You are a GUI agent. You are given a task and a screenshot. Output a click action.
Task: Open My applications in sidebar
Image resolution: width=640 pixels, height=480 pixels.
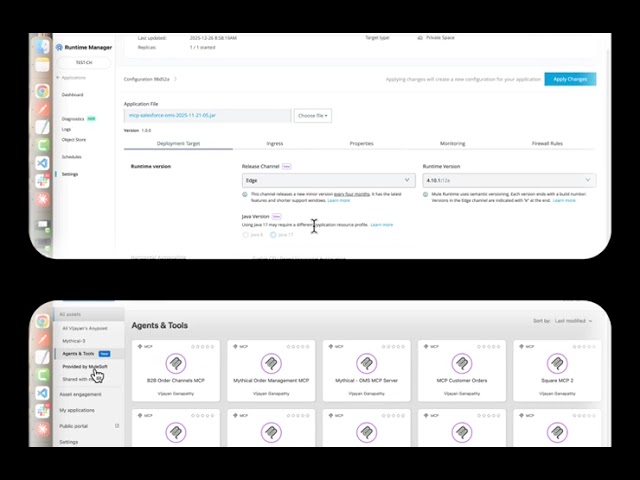pos(77,410)
